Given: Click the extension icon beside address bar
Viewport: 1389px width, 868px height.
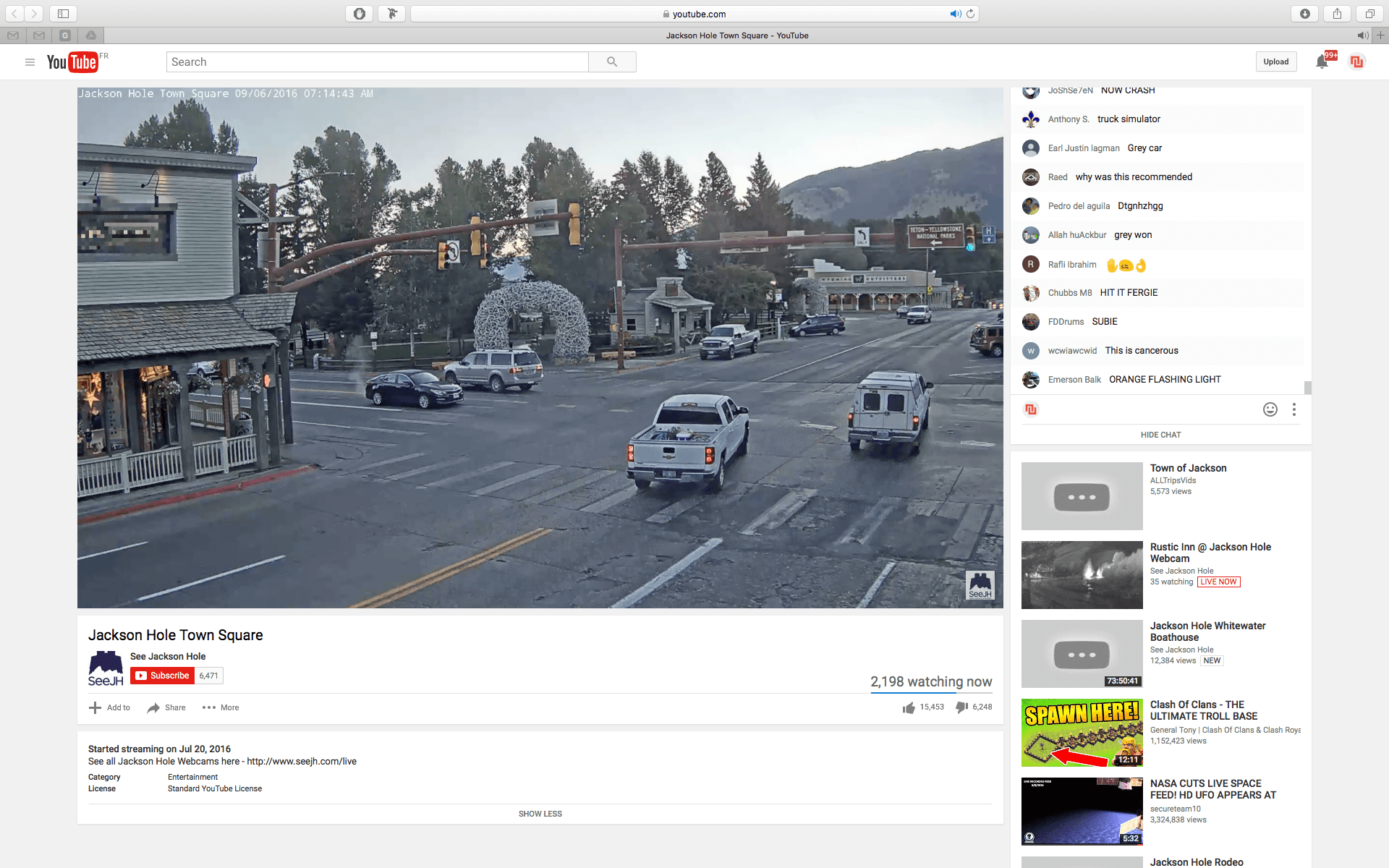Looking at the screenshot, I should point(391,14).
